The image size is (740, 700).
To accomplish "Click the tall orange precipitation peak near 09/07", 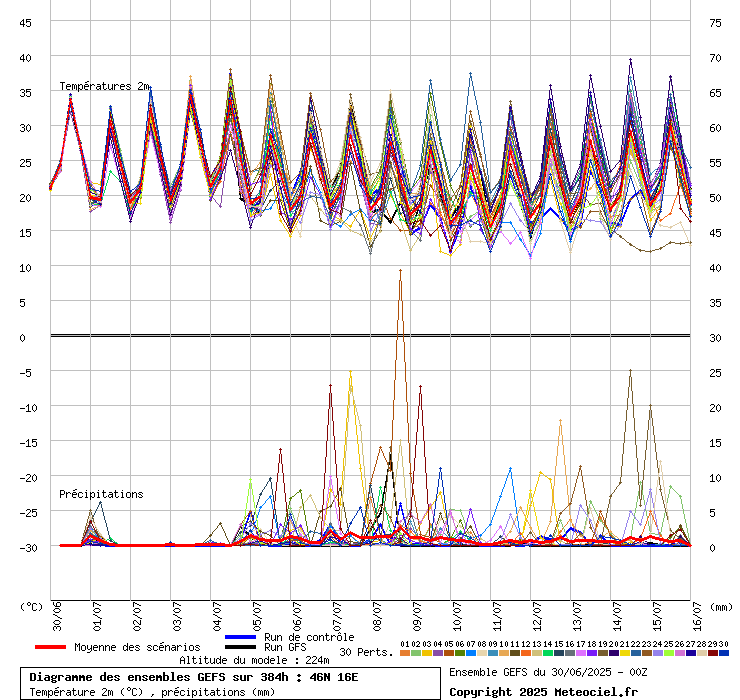I will [x=400, y=272].
